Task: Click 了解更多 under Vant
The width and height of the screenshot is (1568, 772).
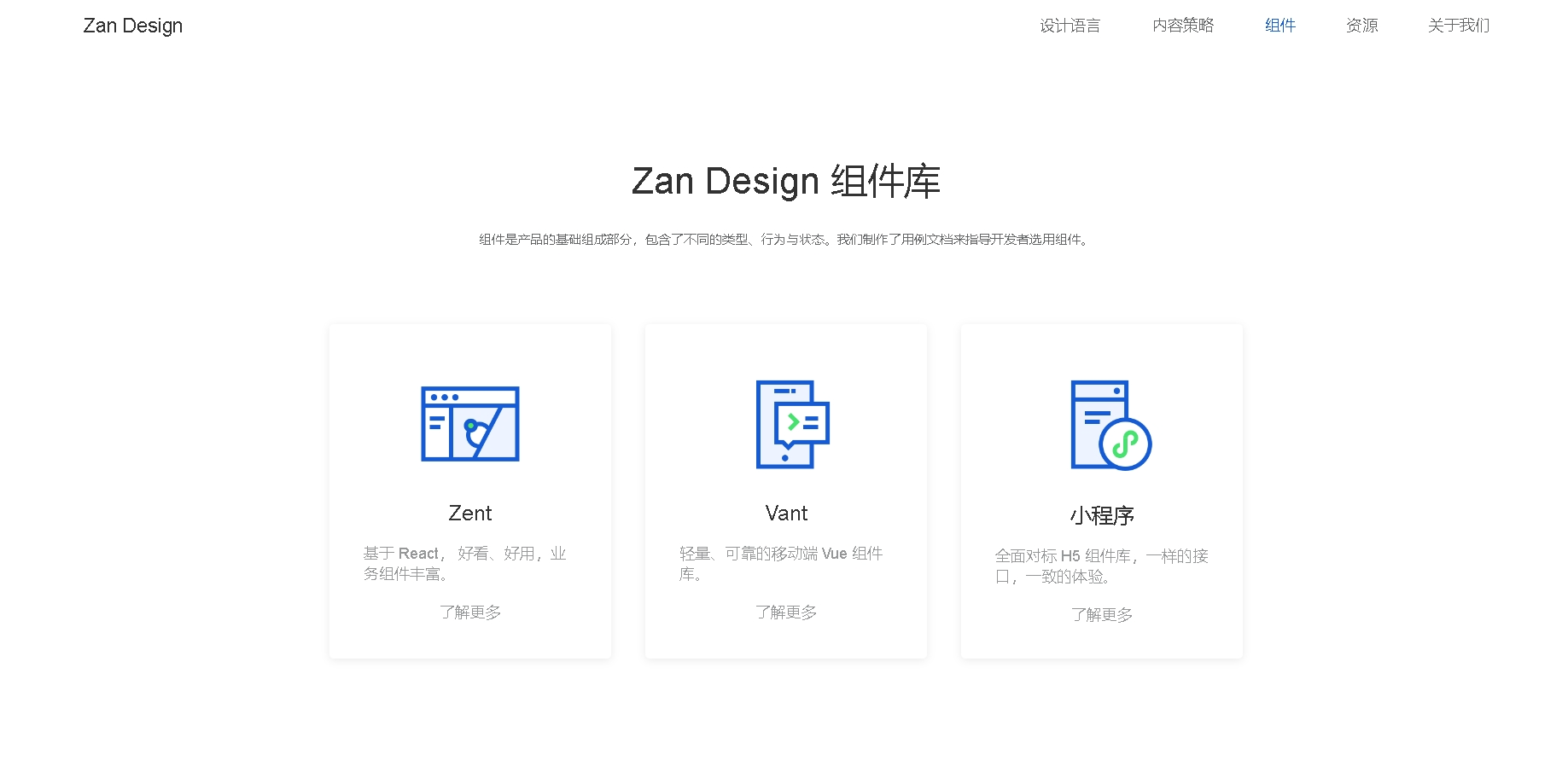Action: pos(786,612)
